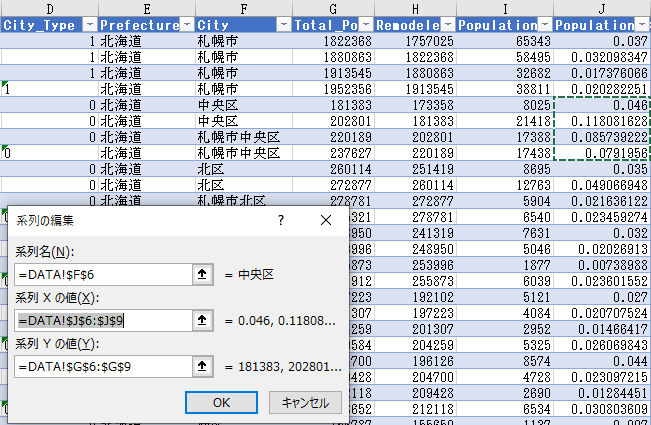
Task: Click the range selector icon for 系列名
Action: 203,274
